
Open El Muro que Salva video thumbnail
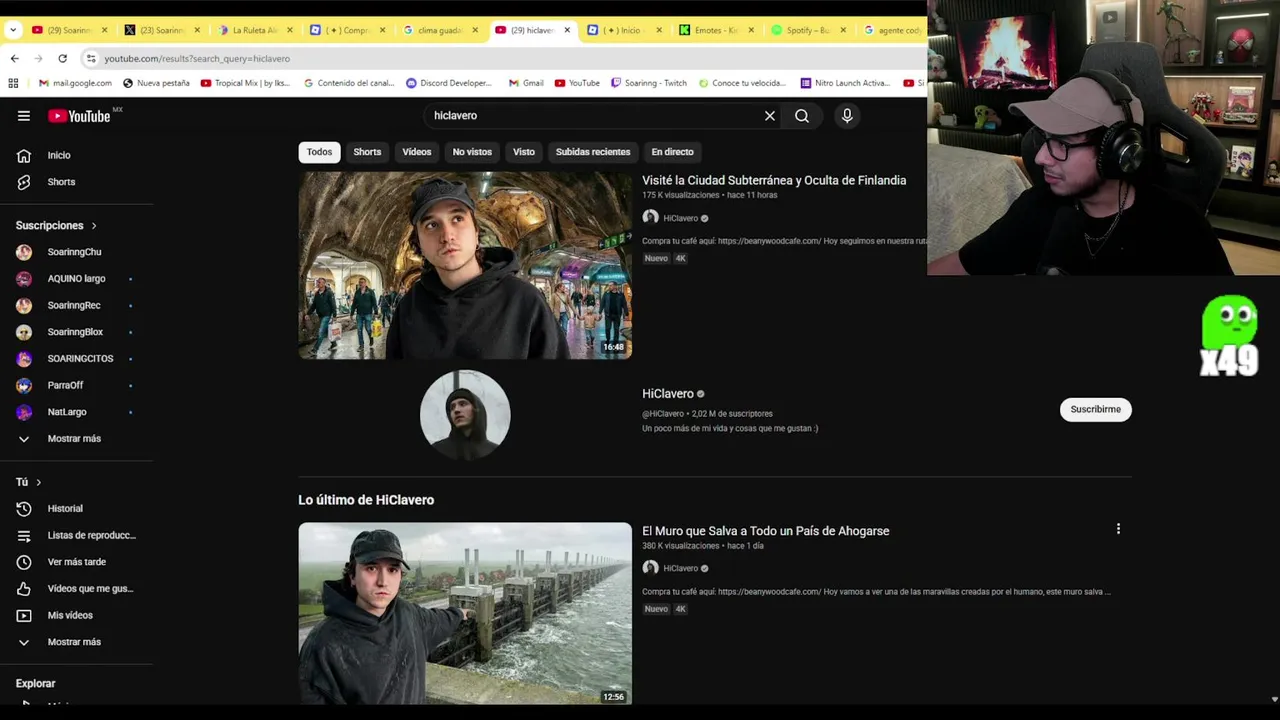(465, 613)
